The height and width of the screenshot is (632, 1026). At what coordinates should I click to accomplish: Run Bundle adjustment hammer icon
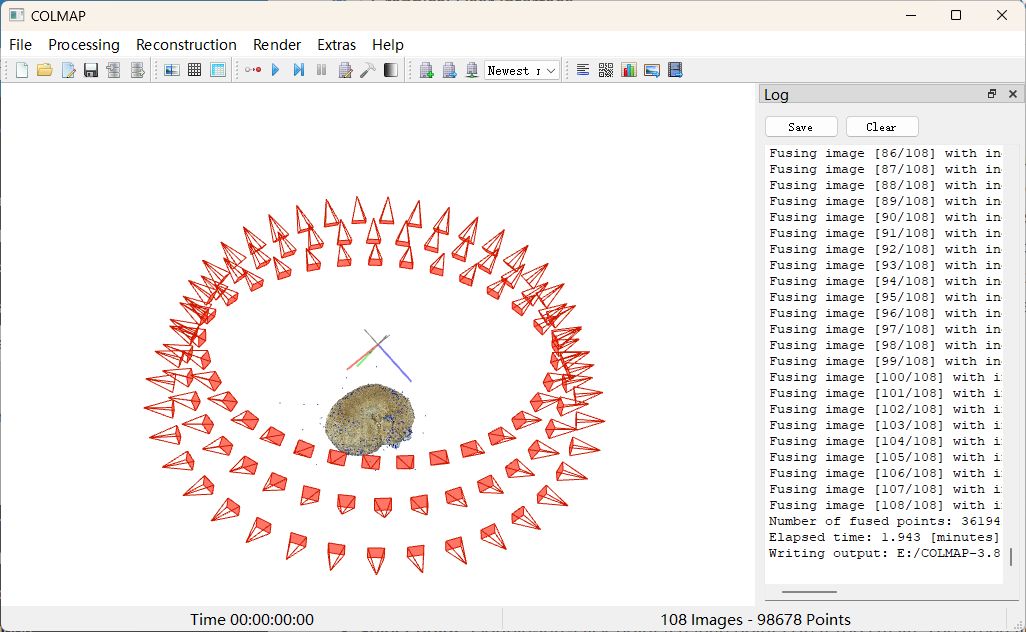(368, 70)
